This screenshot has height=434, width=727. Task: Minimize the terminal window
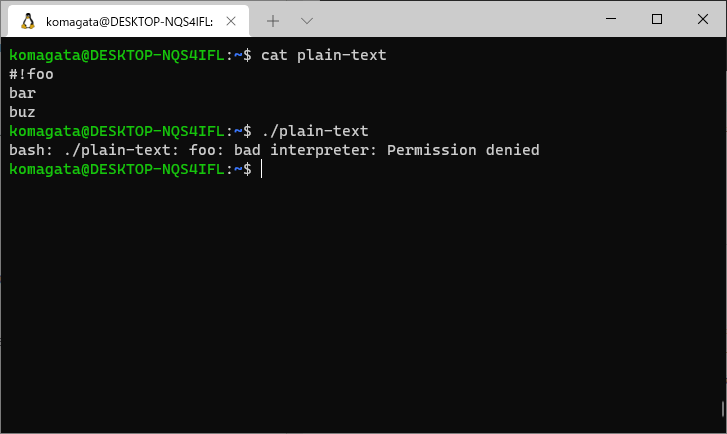point(611,19)
